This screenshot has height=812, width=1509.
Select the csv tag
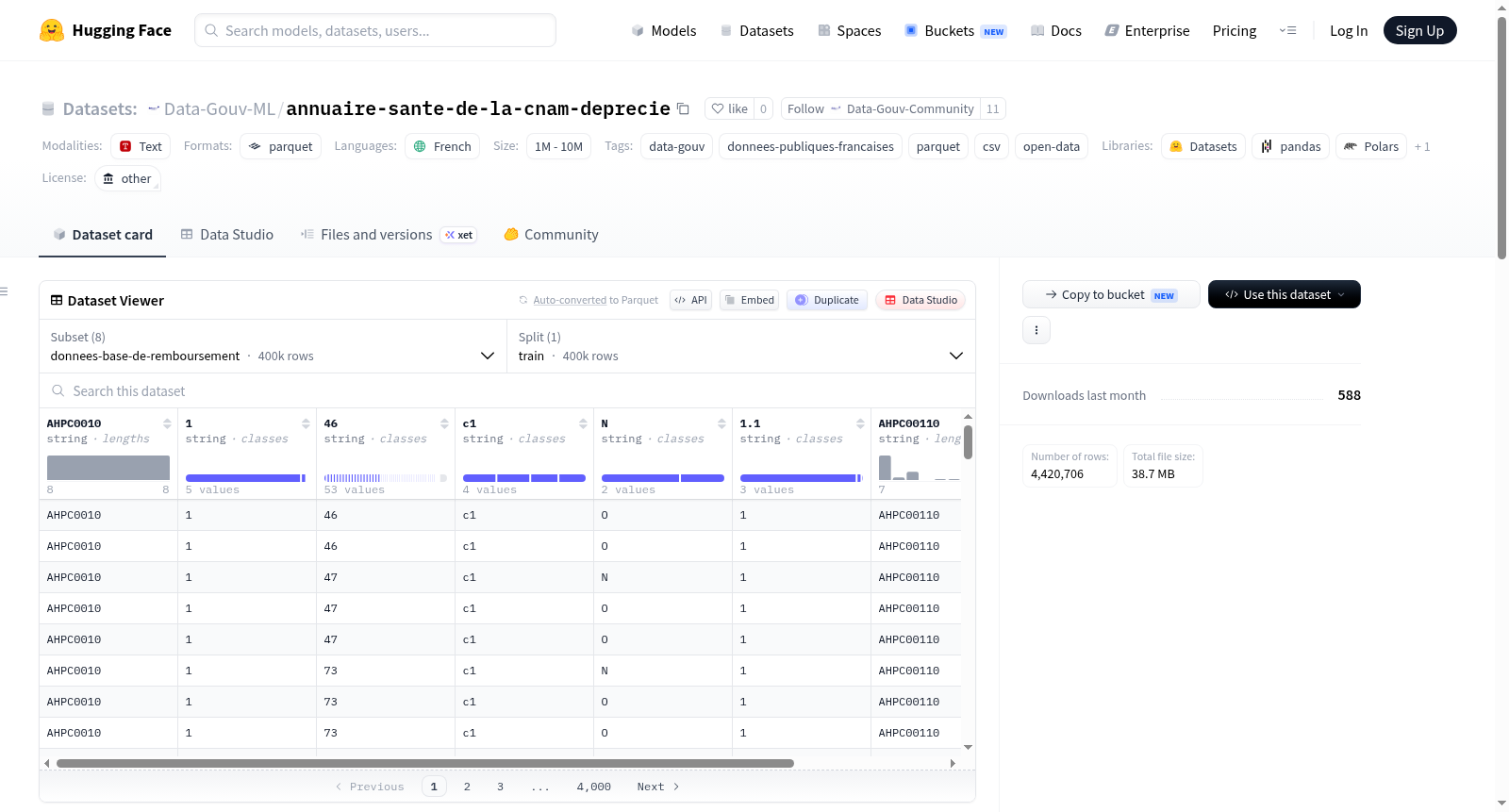point(991,146)
